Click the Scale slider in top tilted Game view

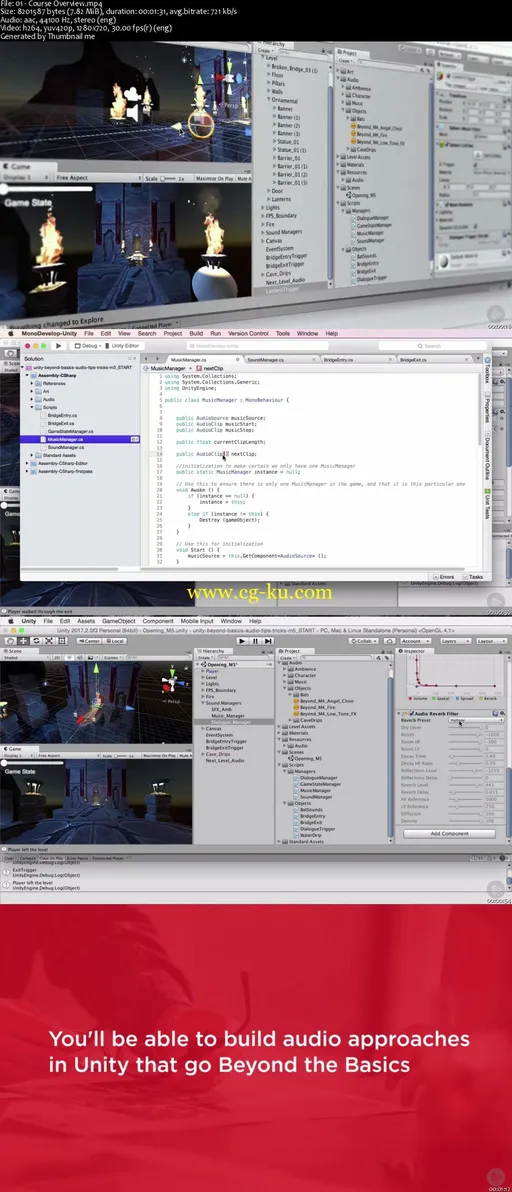[169, 178]
